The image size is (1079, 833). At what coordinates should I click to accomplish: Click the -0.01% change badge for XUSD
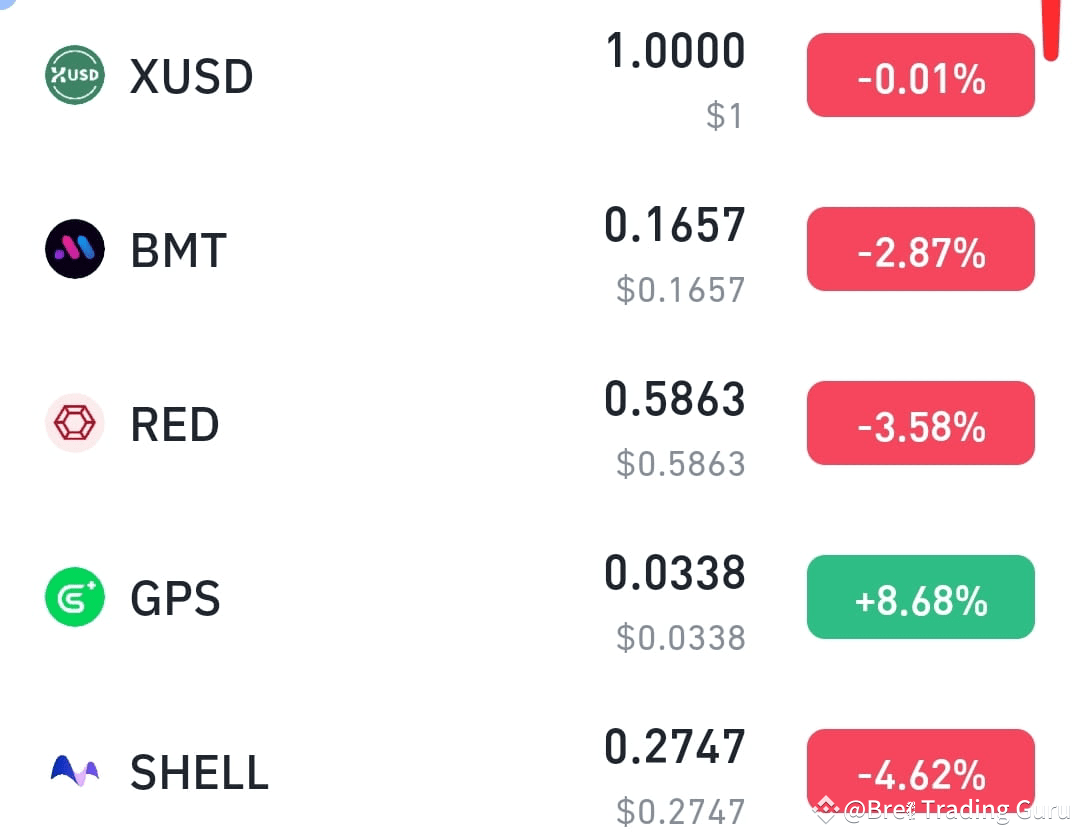point(919,74)
